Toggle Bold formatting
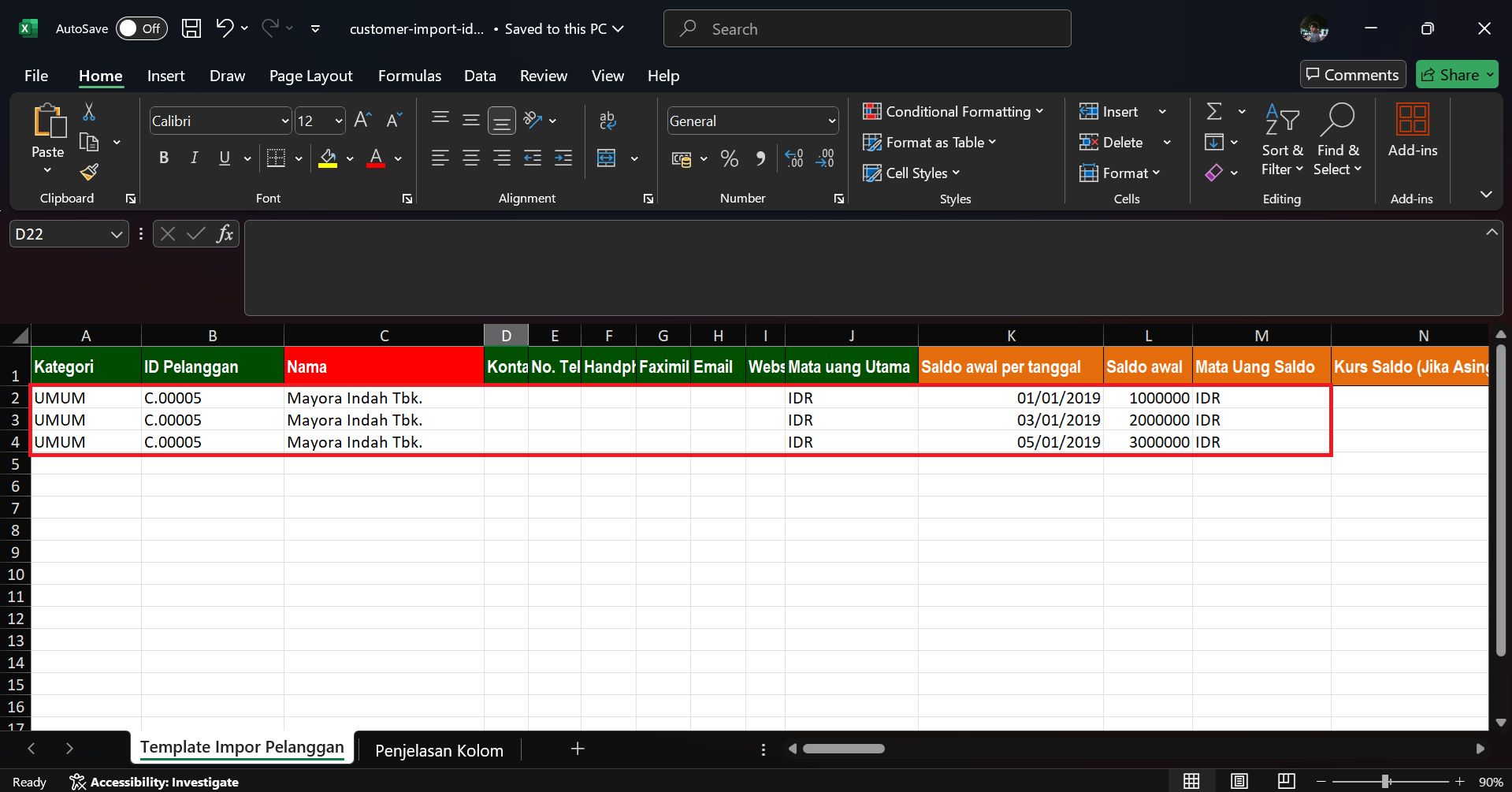 click(x=164, y=158)
